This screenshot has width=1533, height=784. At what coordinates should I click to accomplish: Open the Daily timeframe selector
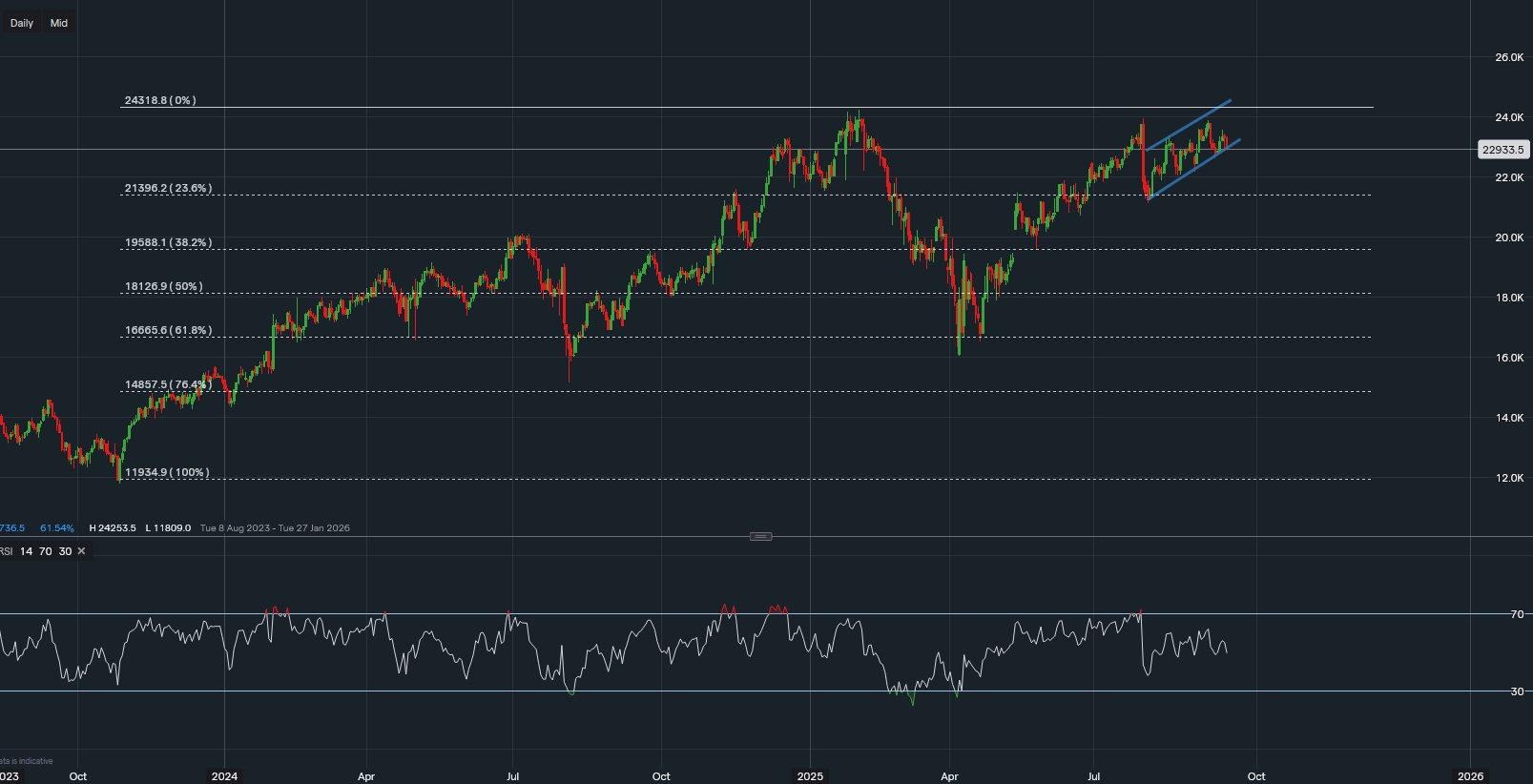coord(22,23)
